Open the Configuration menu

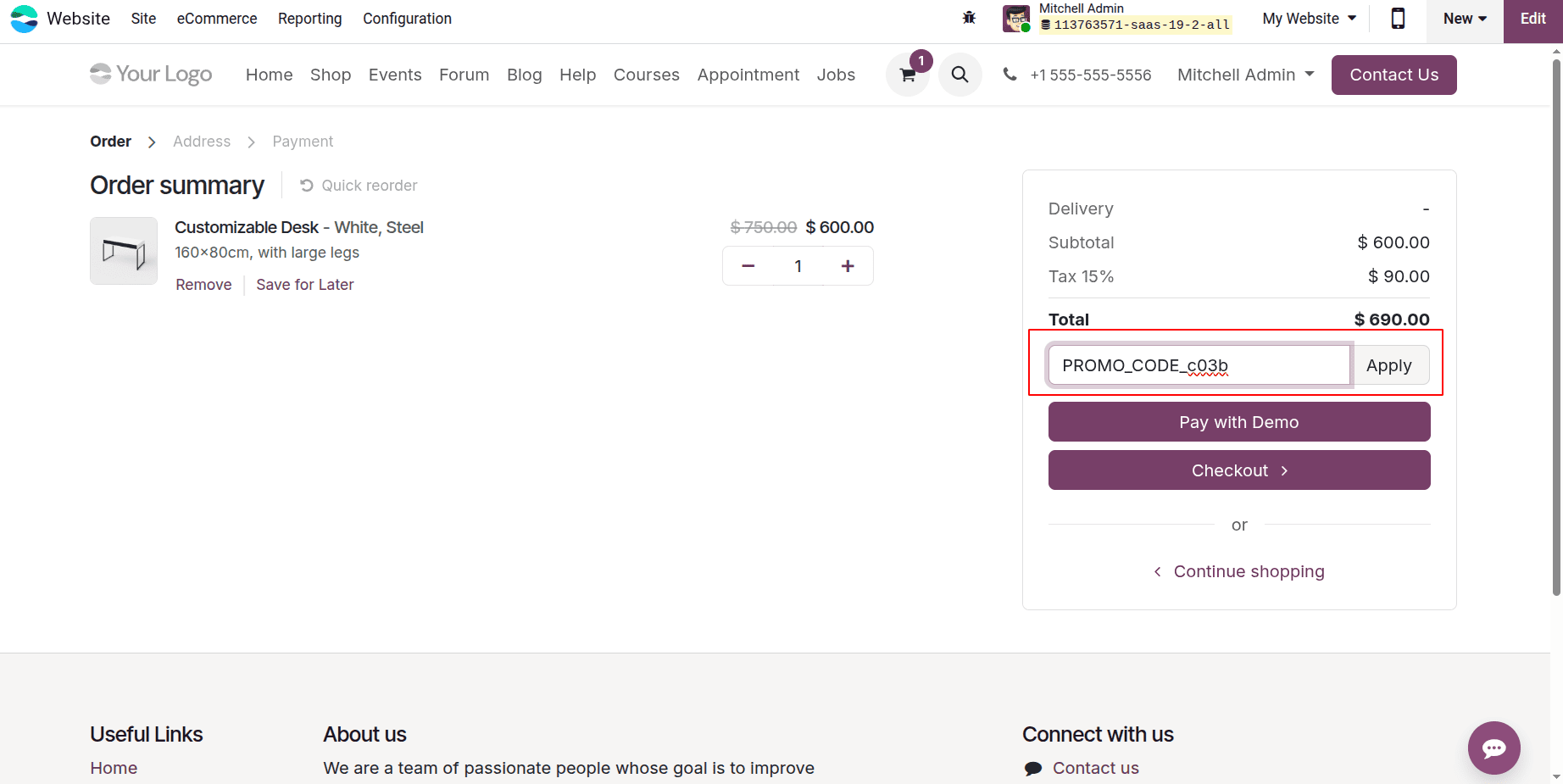[x=407, y=19]
